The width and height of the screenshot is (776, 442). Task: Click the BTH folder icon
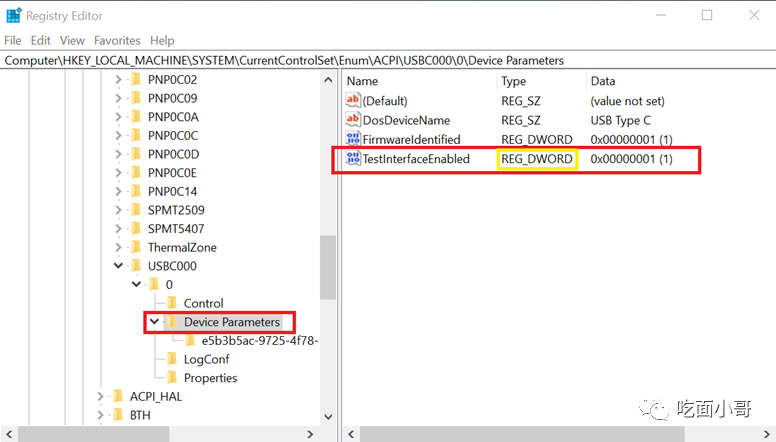pos(118,415)
